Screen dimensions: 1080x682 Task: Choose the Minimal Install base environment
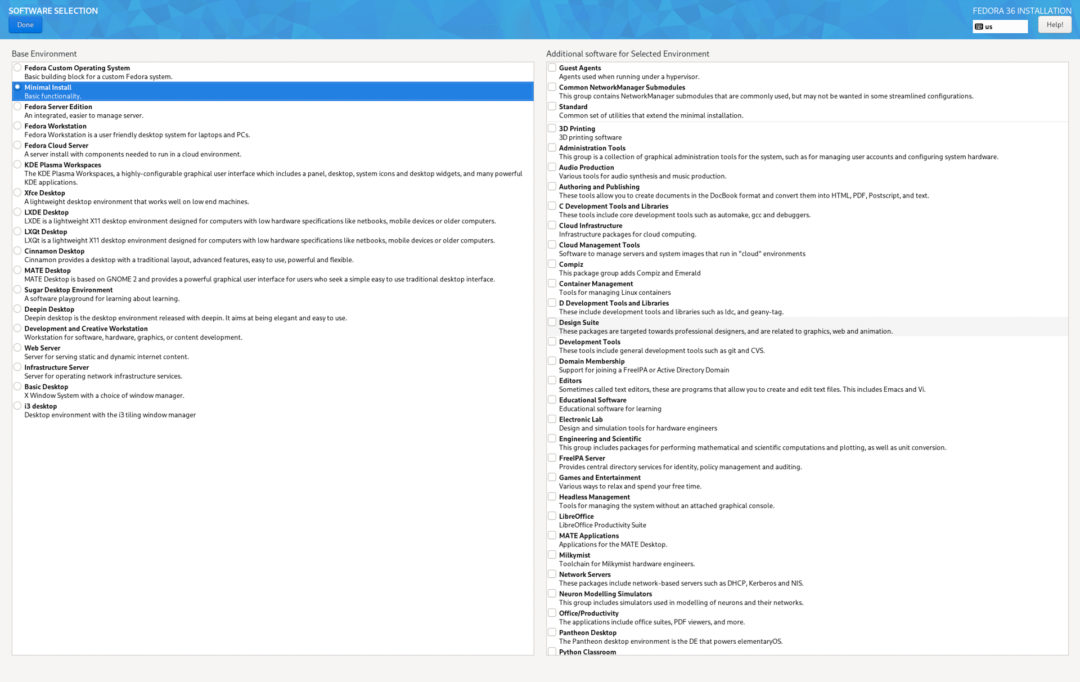point(17,87)
